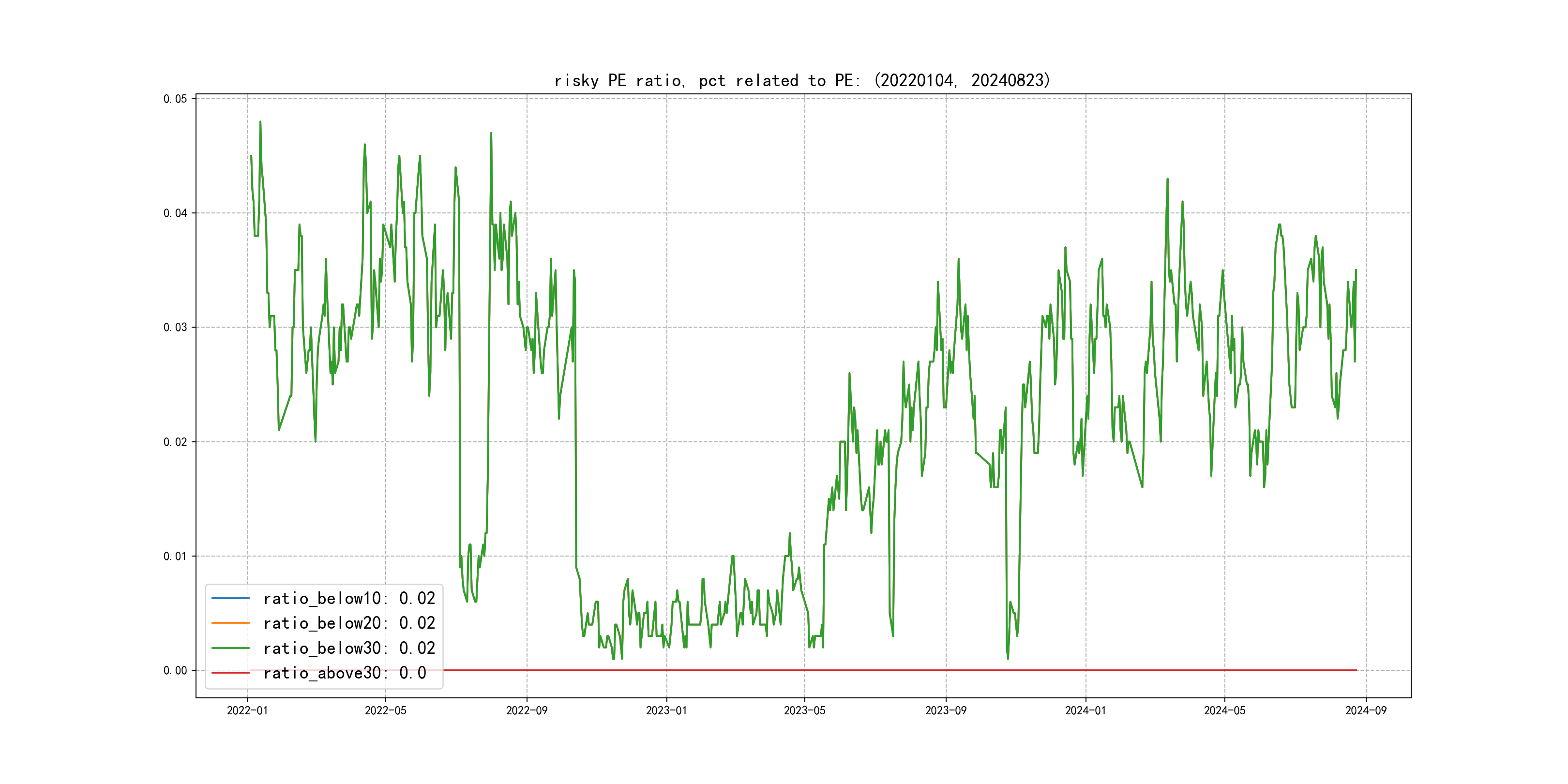Select the ratio_below20: 0.02 legend label
The height and width of the screenshot is (784, 1568).
point(349,623)
